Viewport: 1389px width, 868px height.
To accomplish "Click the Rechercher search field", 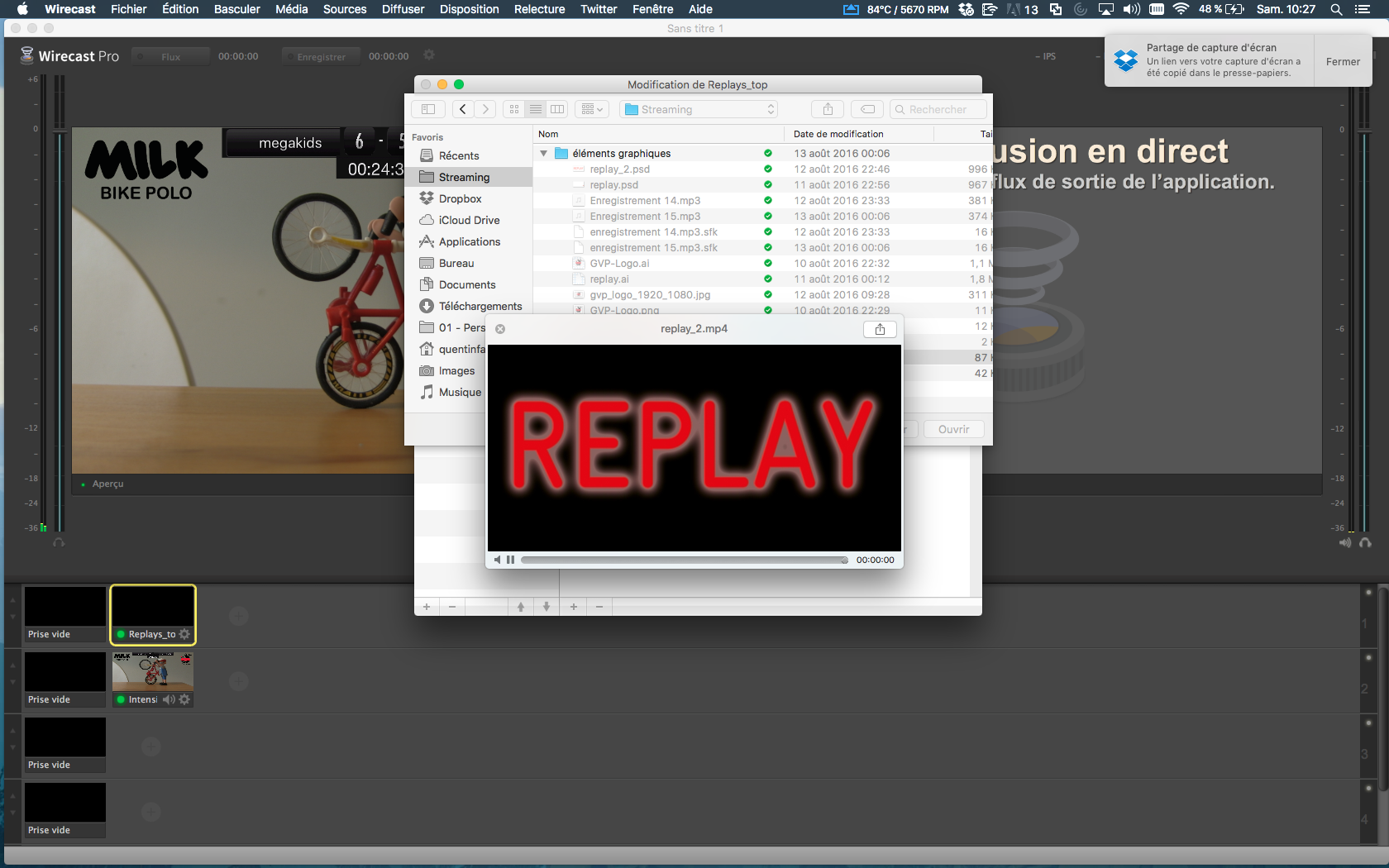I will pos(938,109).
